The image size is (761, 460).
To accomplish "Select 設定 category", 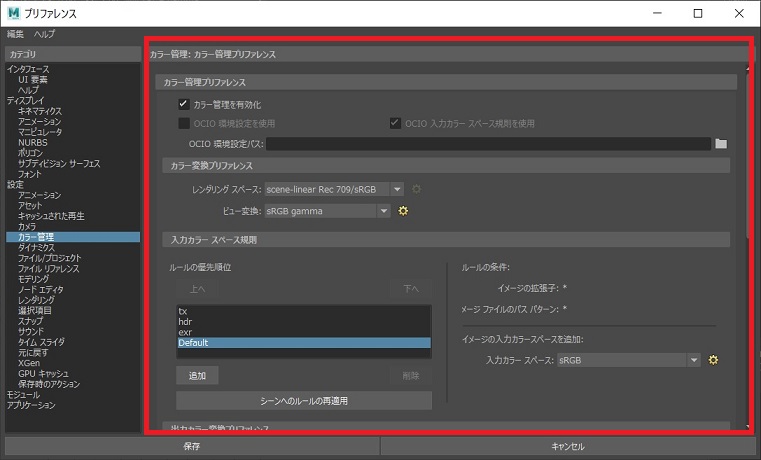I will coord(15,184).
